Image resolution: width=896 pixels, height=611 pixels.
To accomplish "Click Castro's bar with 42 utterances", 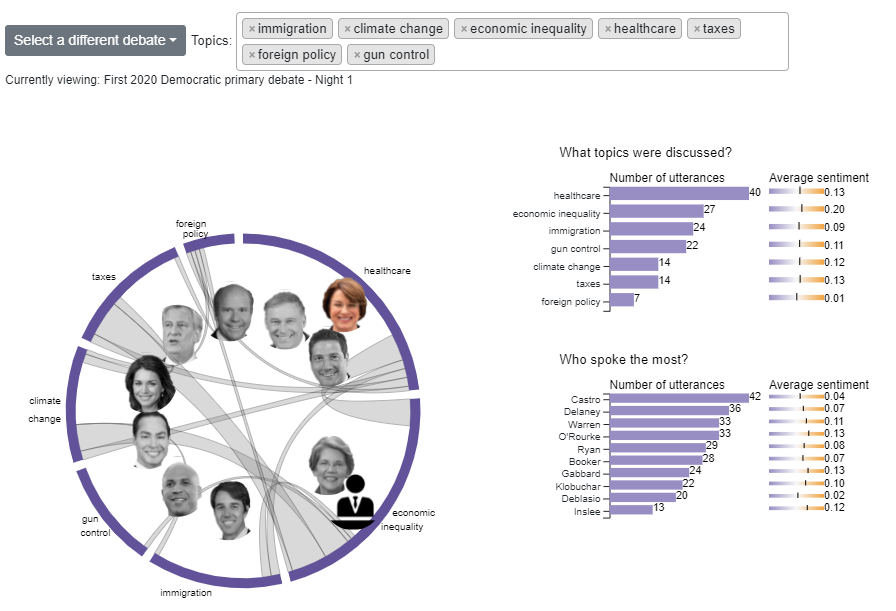I will coord(679,398).
